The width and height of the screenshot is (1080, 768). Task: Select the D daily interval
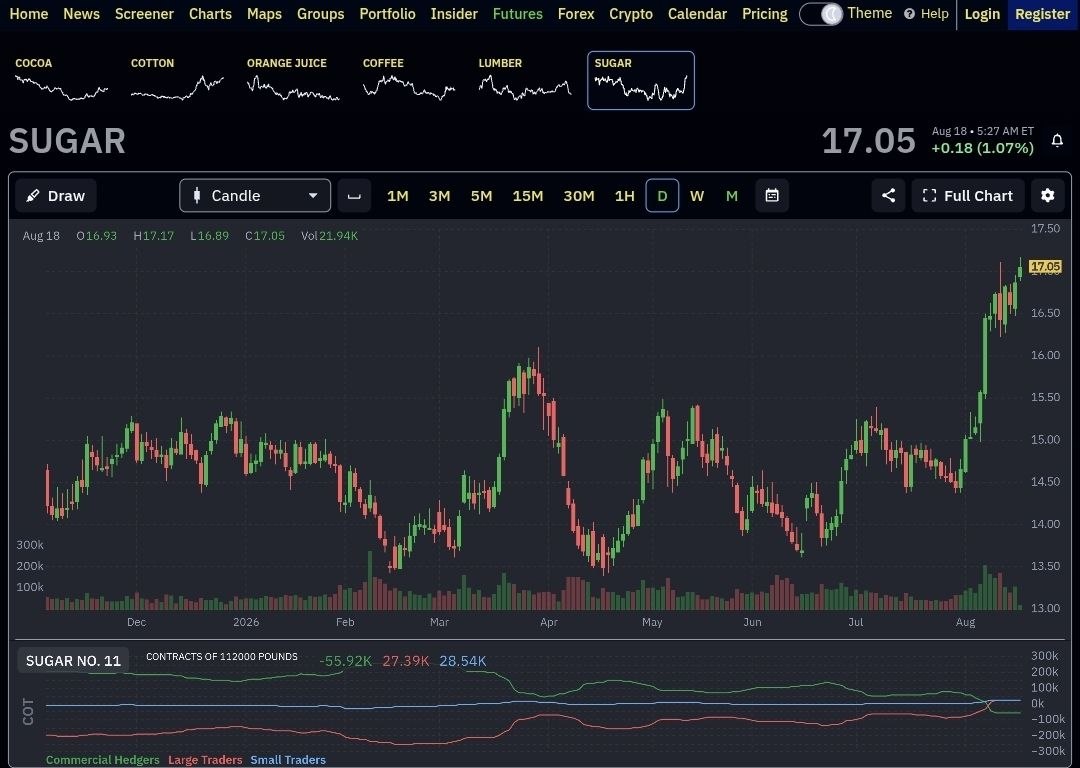click(662, 196)
